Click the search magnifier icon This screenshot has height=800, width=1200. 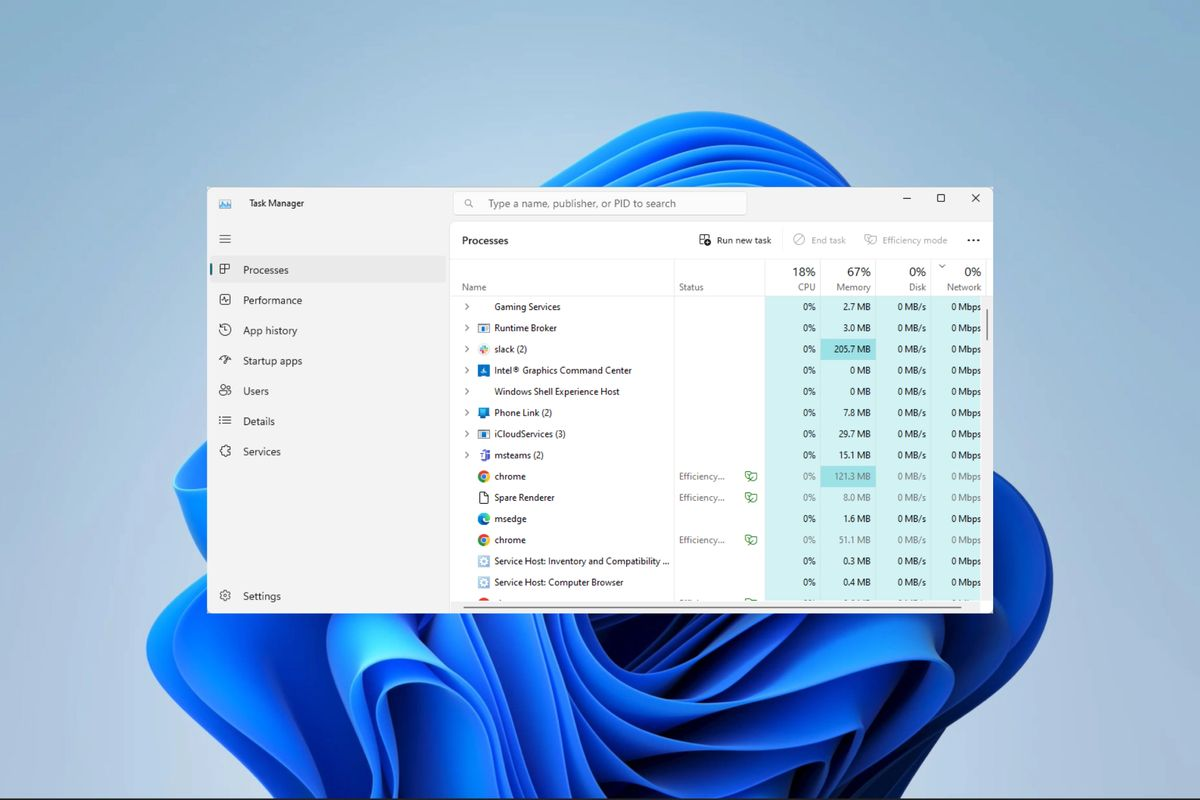tap(470, 203)
